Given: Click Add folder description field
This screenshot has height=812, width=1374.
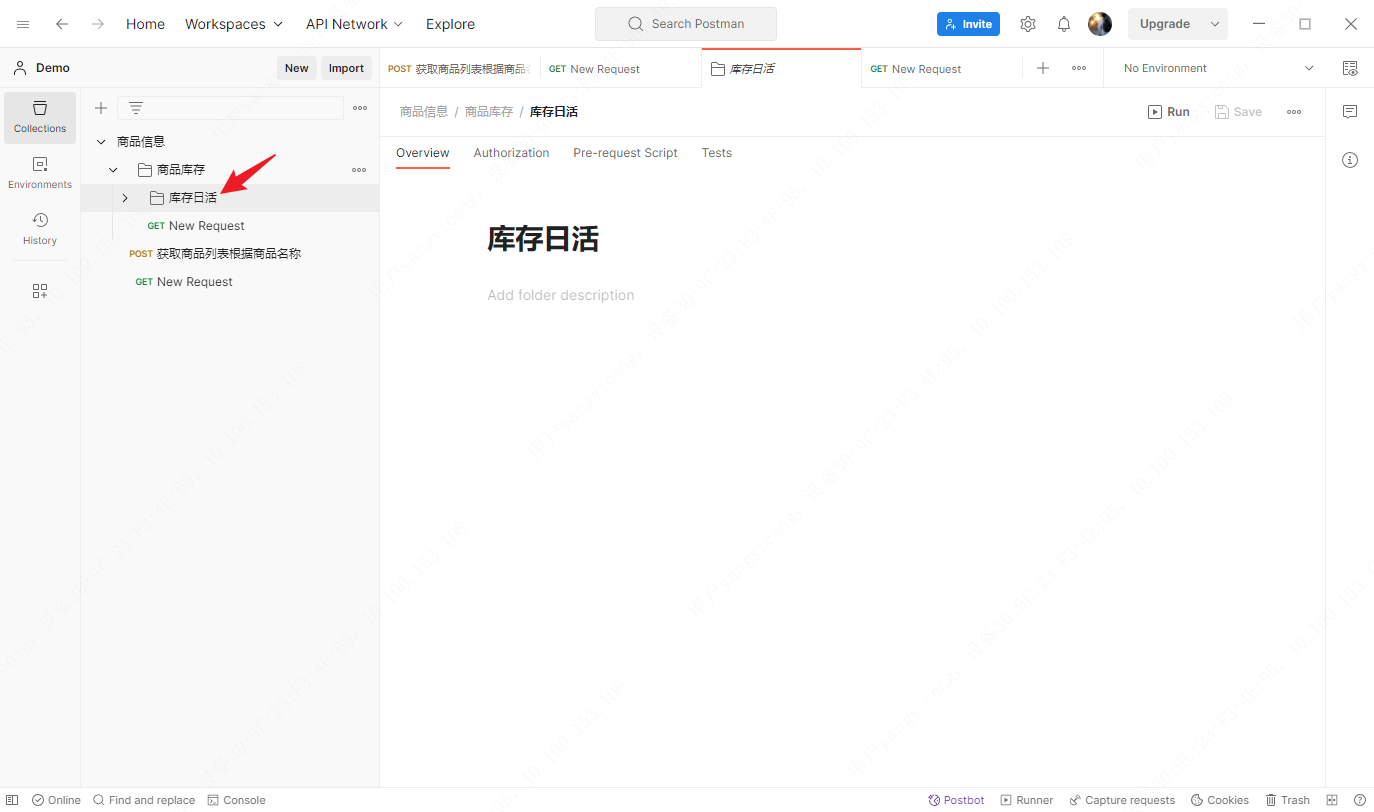Looking at the screenshot, I should click(x=561, y=295).
